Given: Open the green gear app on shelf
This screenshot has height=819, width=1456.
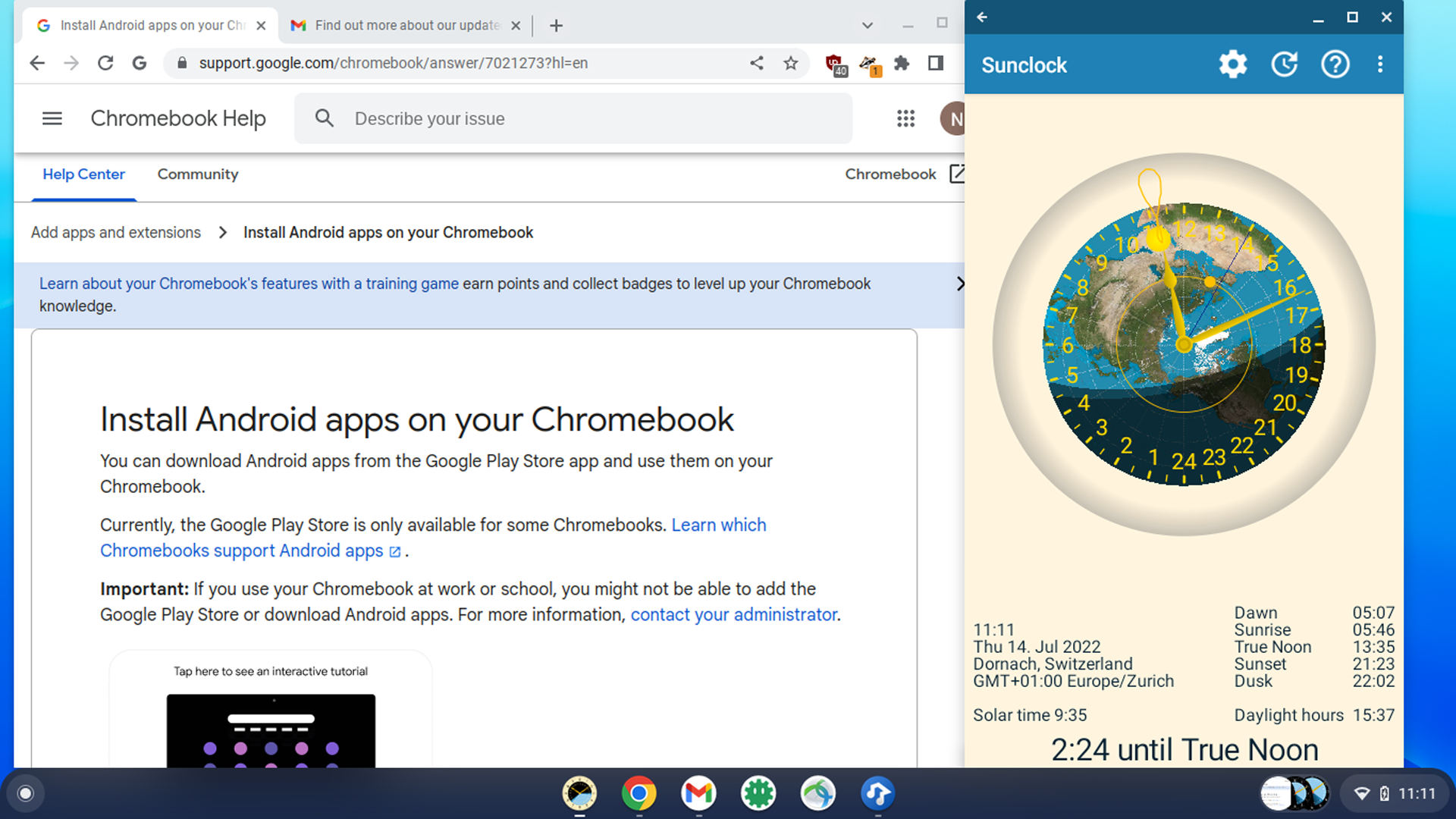Looking at the screenshot, I should click(758, 793).
